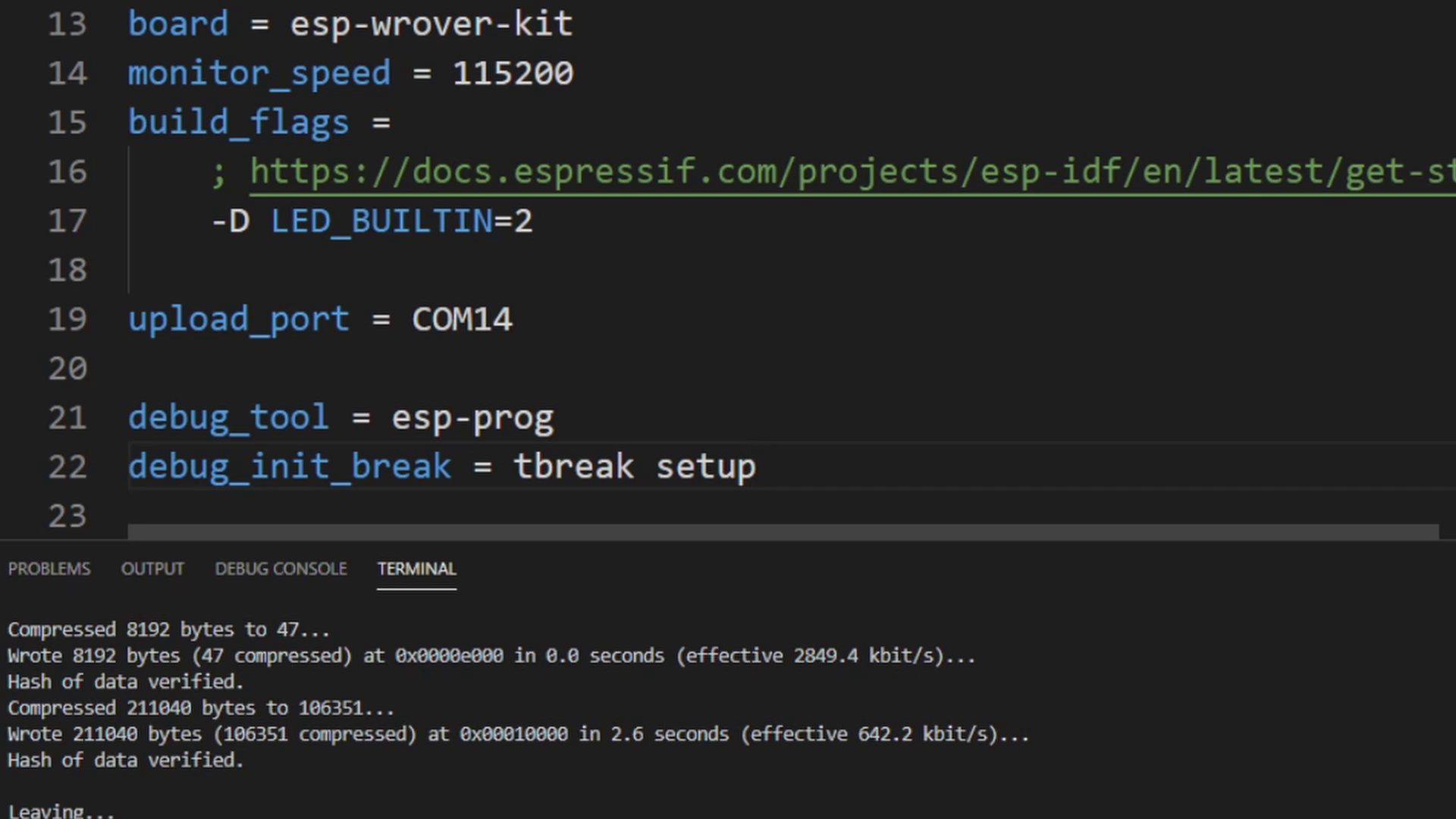This screenshot has width=1456, height=819.
Task: Scroll terminal output upward
Action: [x=1450, y=620]
